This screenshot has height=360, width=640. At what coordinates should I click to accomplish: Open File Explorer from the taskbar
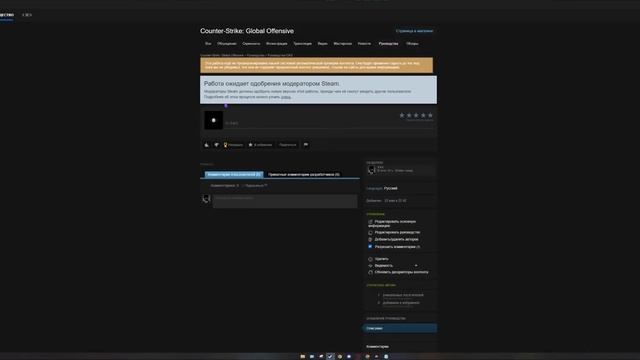tap(302, 356)
